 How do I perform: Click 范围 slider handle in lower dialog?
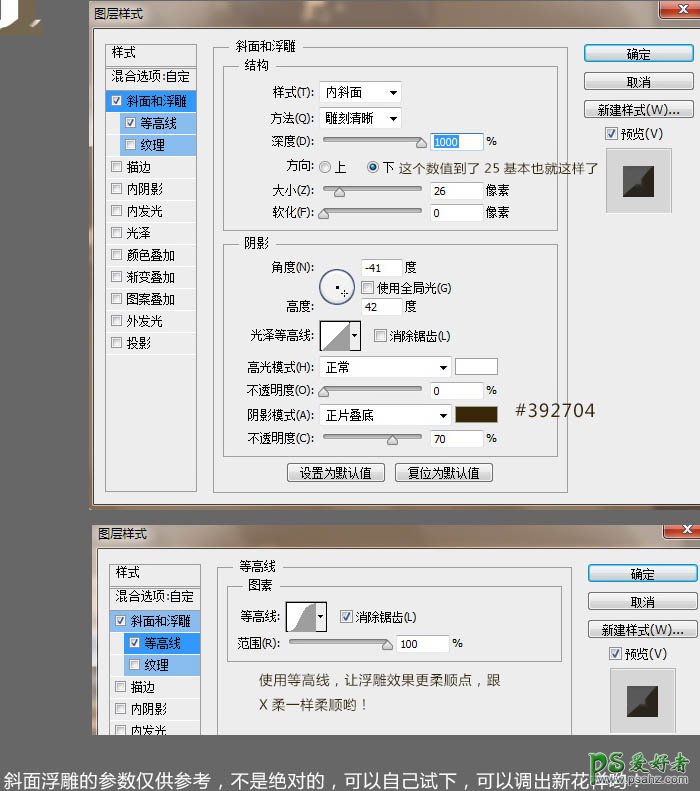(x=387, y=645)
